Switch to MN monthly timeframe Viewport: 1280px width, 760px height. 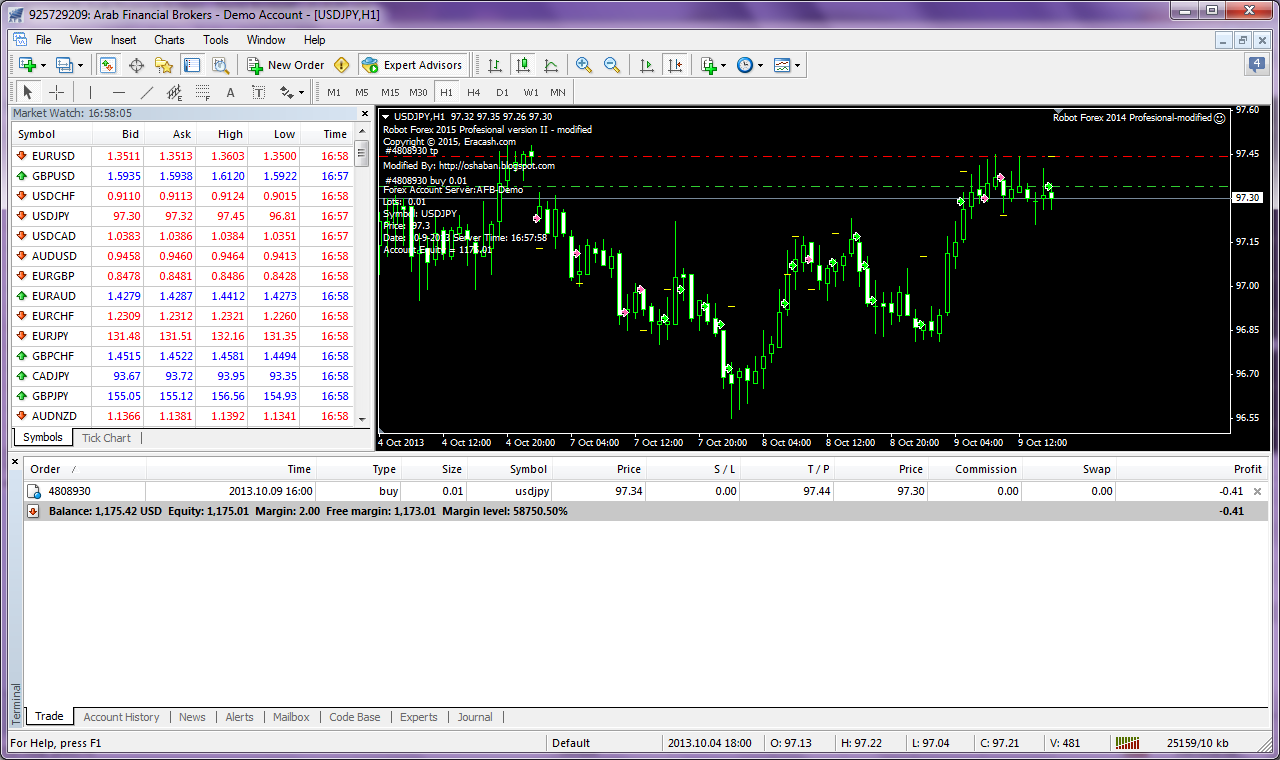coord(558,92)
